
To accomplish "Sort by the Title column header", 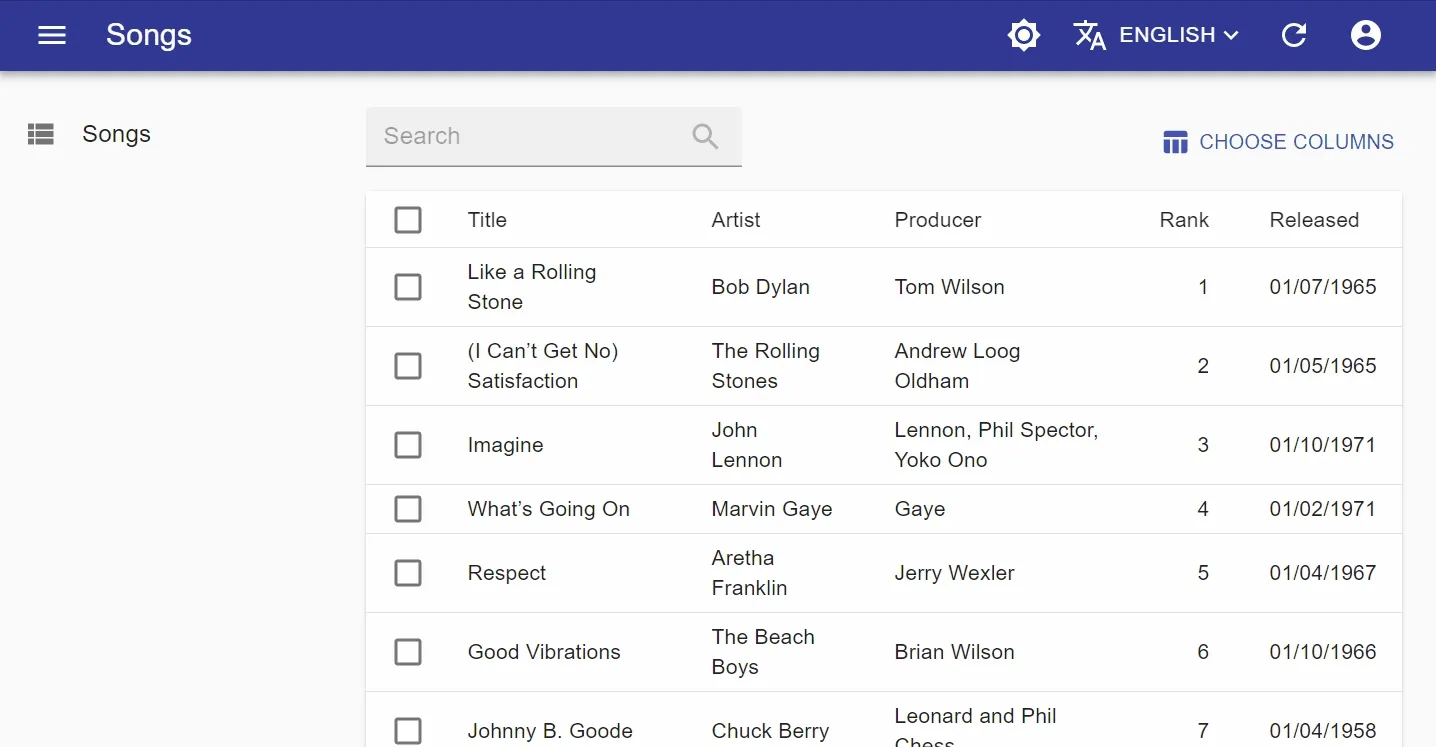I will 487,220.
